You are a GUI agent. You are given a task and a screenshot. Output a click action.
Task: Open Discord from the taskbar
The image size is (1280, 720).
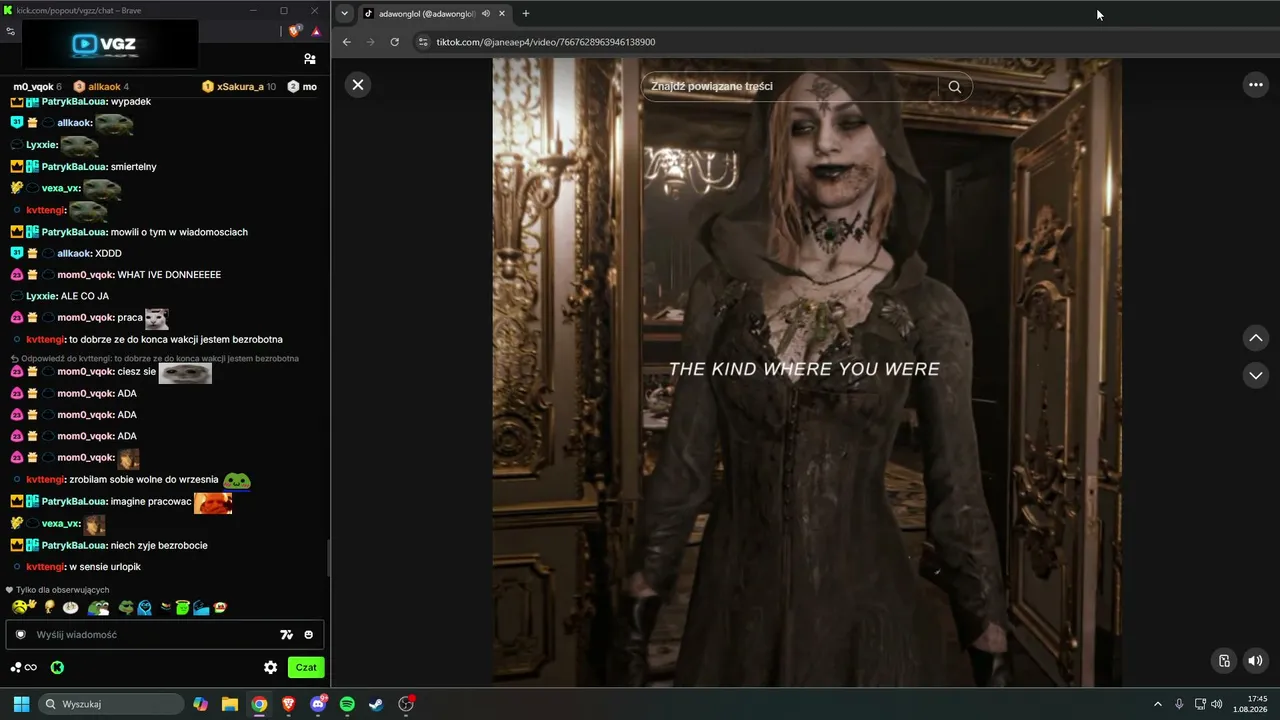tap(318, 704)
